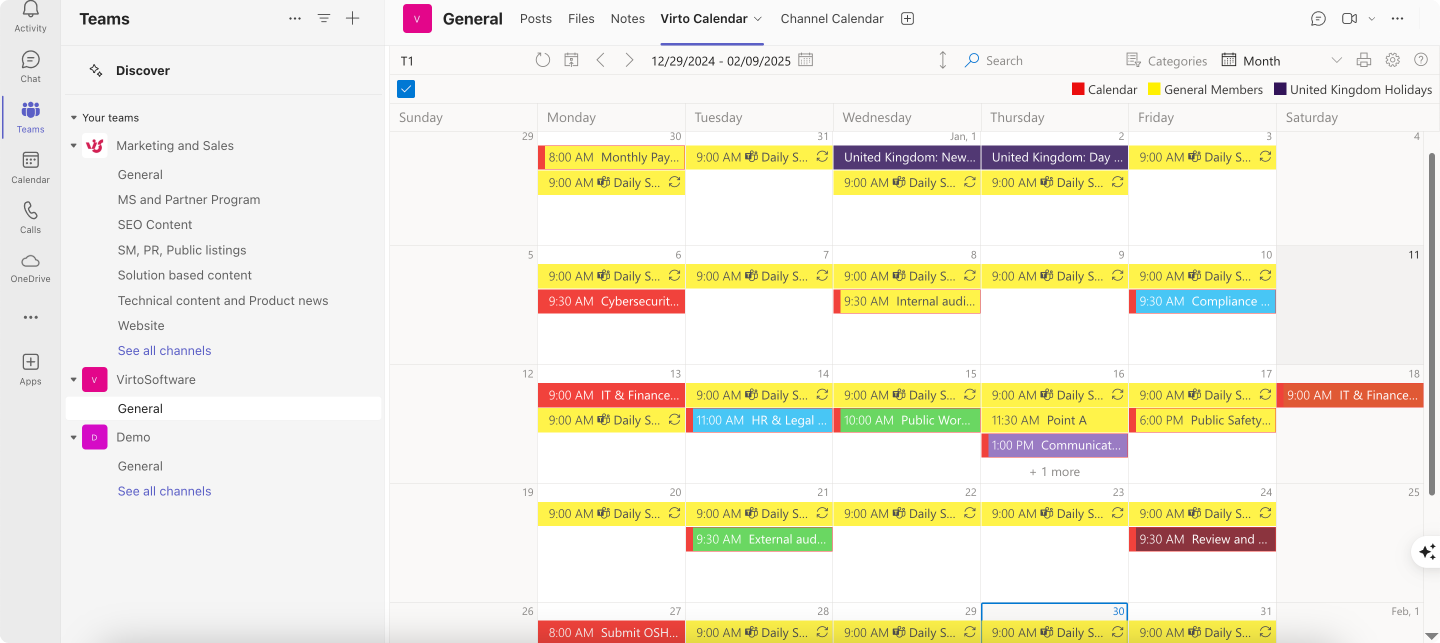Switch to the Notes tab
Viewport: 1440px width, 643px height.
(x=628, y=19)
